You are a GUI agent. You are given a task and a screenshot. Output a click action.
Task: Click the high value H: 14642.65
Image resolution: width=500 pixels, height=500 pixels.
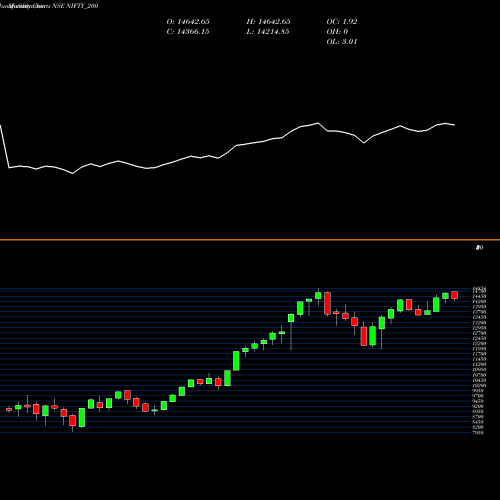point(268,22)
